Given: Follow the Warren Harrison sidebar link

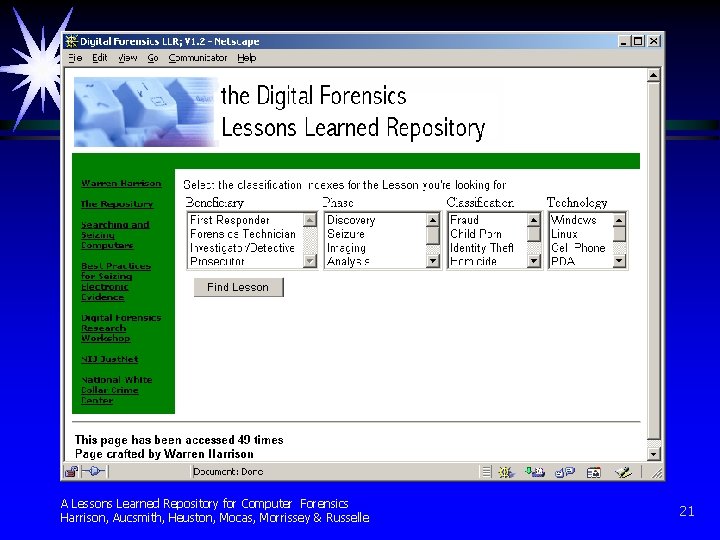Looking at the screenshot, I should click(121, 183).
